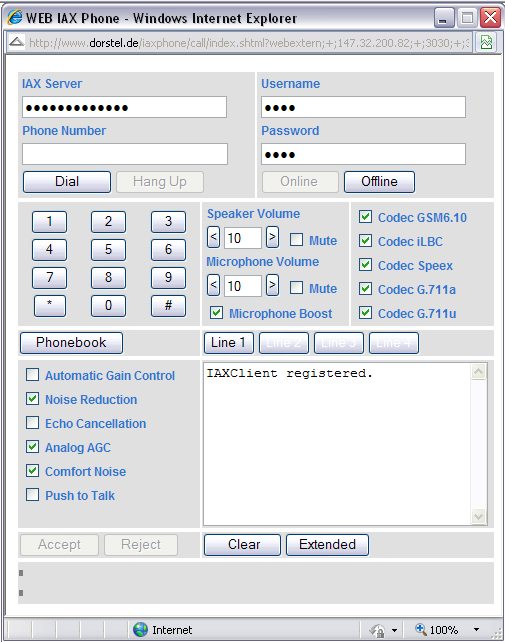Click the Internet zone globe icon
The image size is (505, 642).
click(140, 629)
